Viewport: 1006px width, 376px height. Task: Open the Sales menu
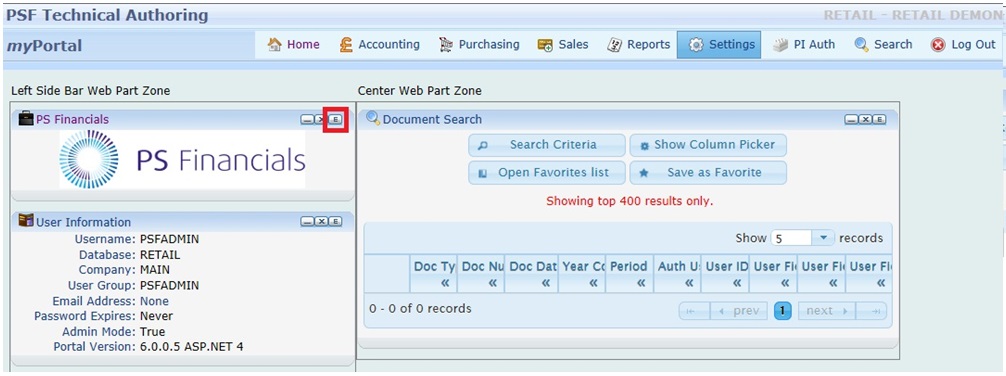(x=563, y=44)
